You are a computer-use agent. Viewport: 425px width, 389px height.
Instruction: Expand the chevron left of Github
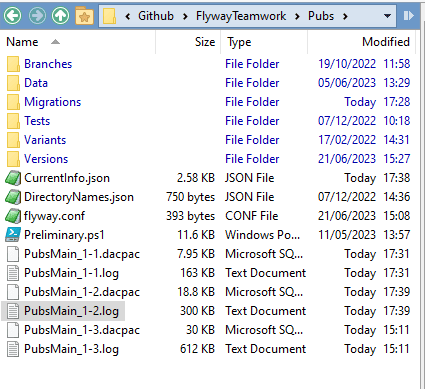[128, 16]
